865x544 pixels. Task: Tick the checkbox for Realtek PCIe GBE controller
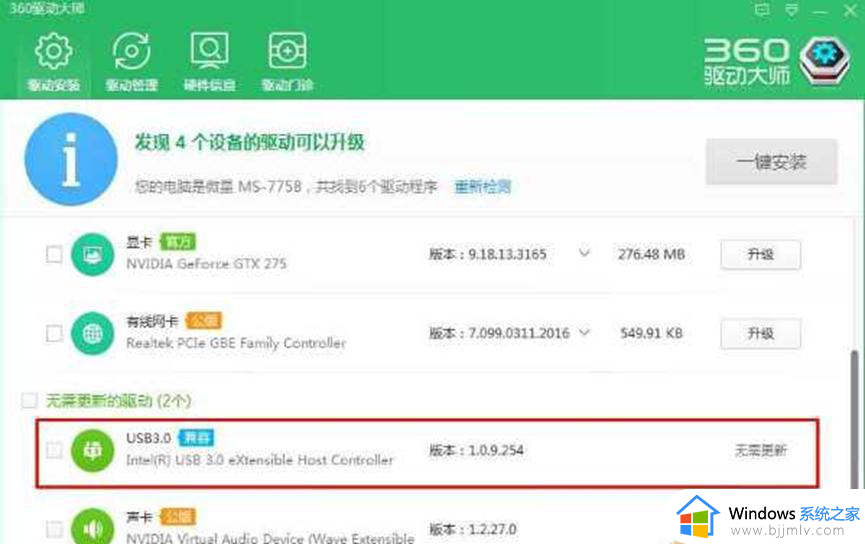(54, 333)
